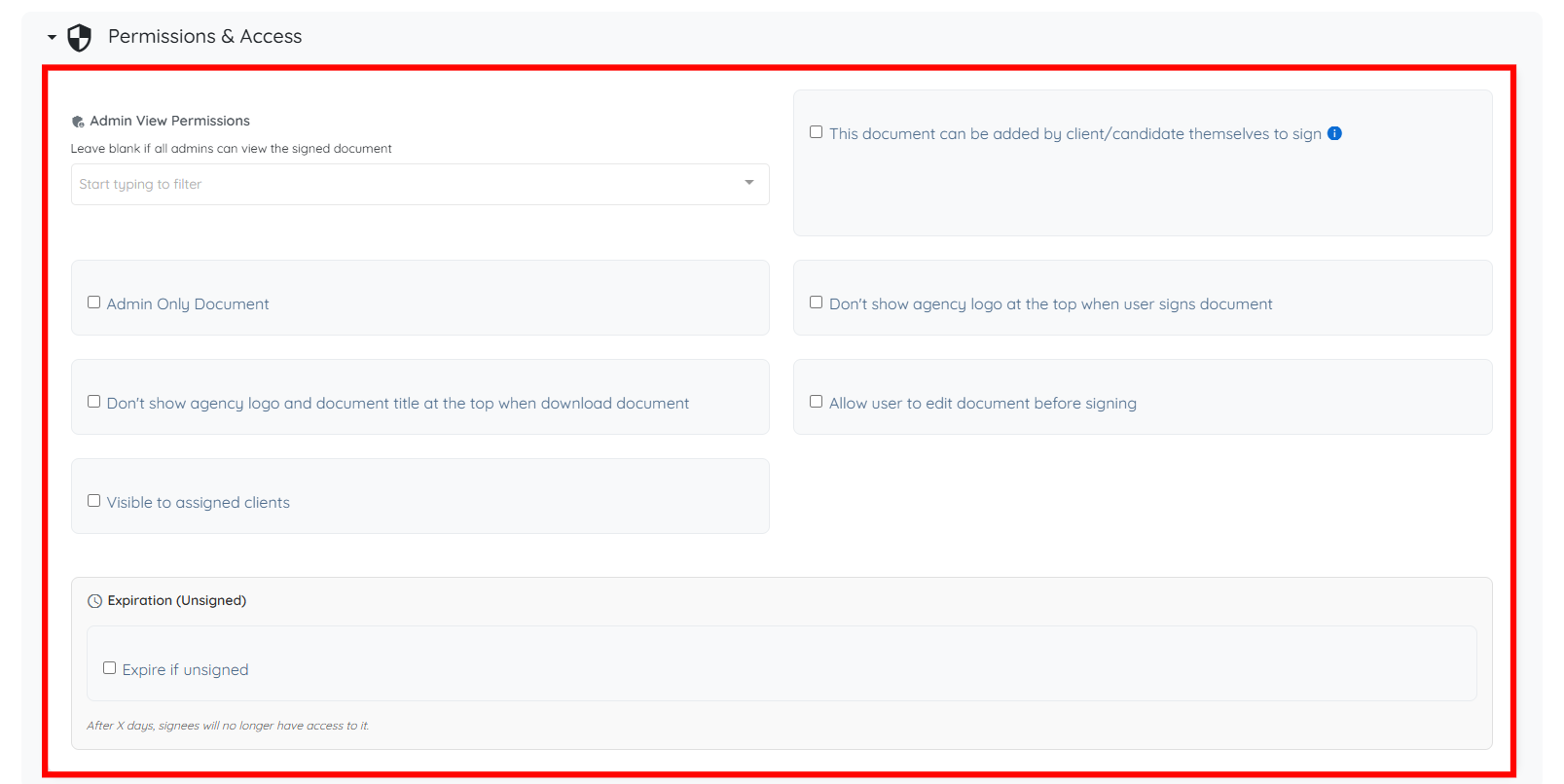Click the 'Expire if unsigned' label text

pyautogui.click(x=186, y=669)
